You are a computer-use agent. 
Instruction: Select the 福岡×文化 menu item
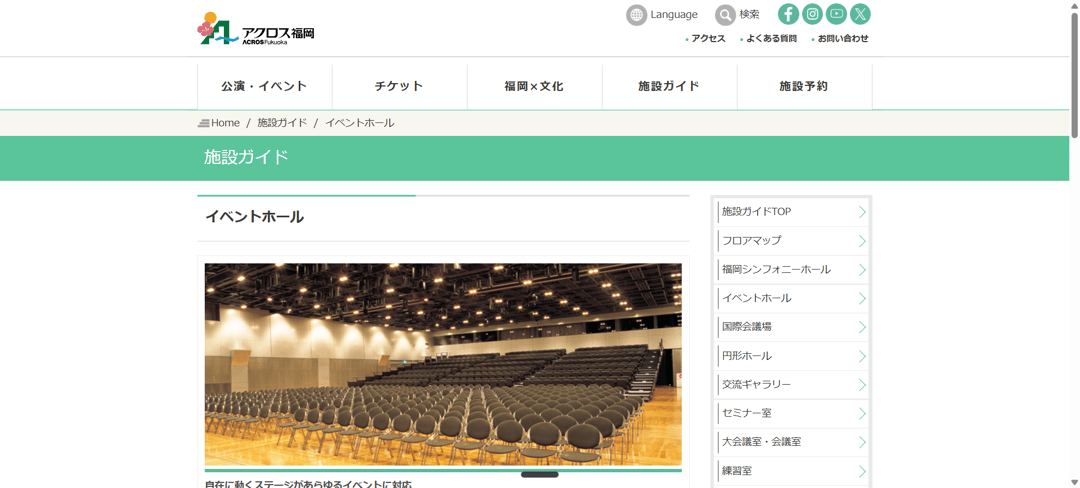point(534,86)
